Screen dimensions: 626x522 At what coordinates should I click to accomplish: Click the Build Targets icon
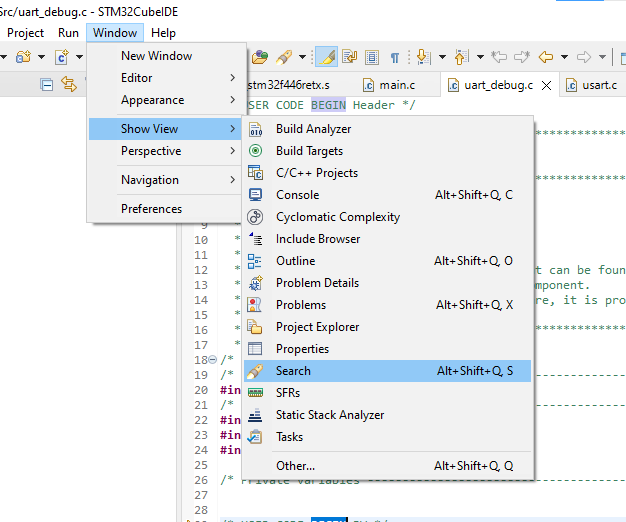point(255,151)
